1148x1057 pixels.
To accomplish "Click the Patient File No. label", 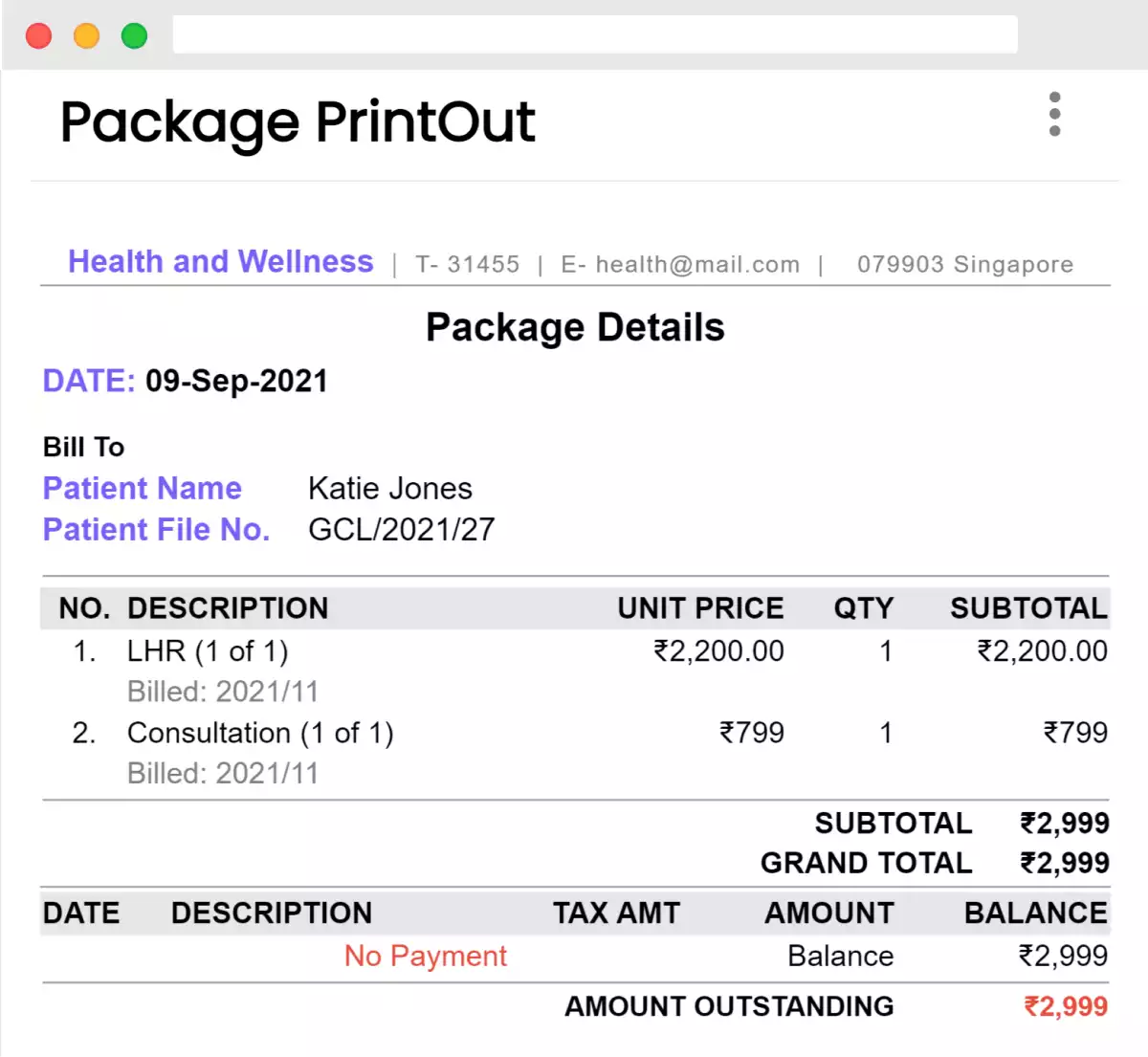I will tap(156, 529).
